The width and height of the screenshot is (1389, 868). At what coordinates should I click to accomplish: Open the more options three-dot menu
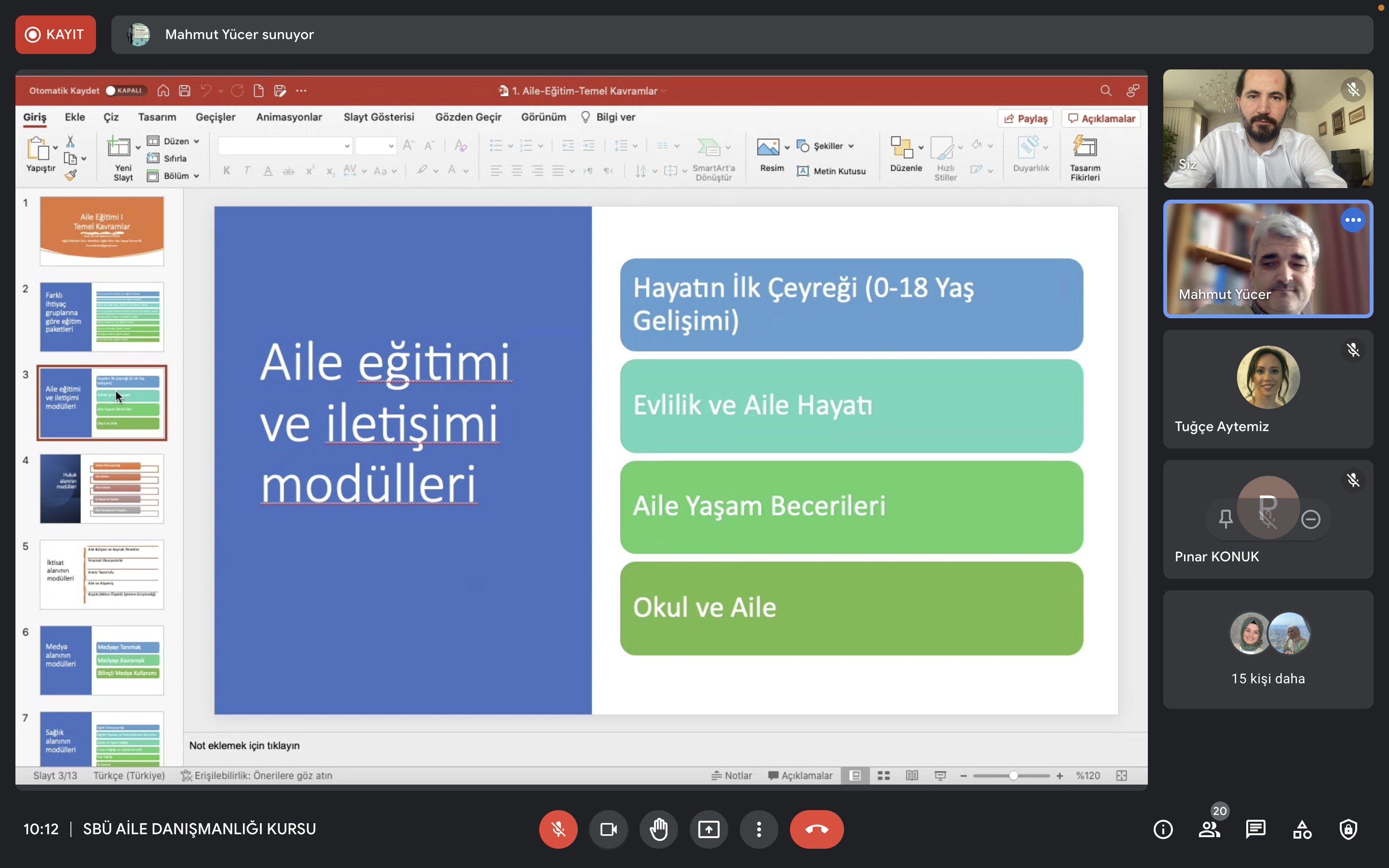(759, 829)
